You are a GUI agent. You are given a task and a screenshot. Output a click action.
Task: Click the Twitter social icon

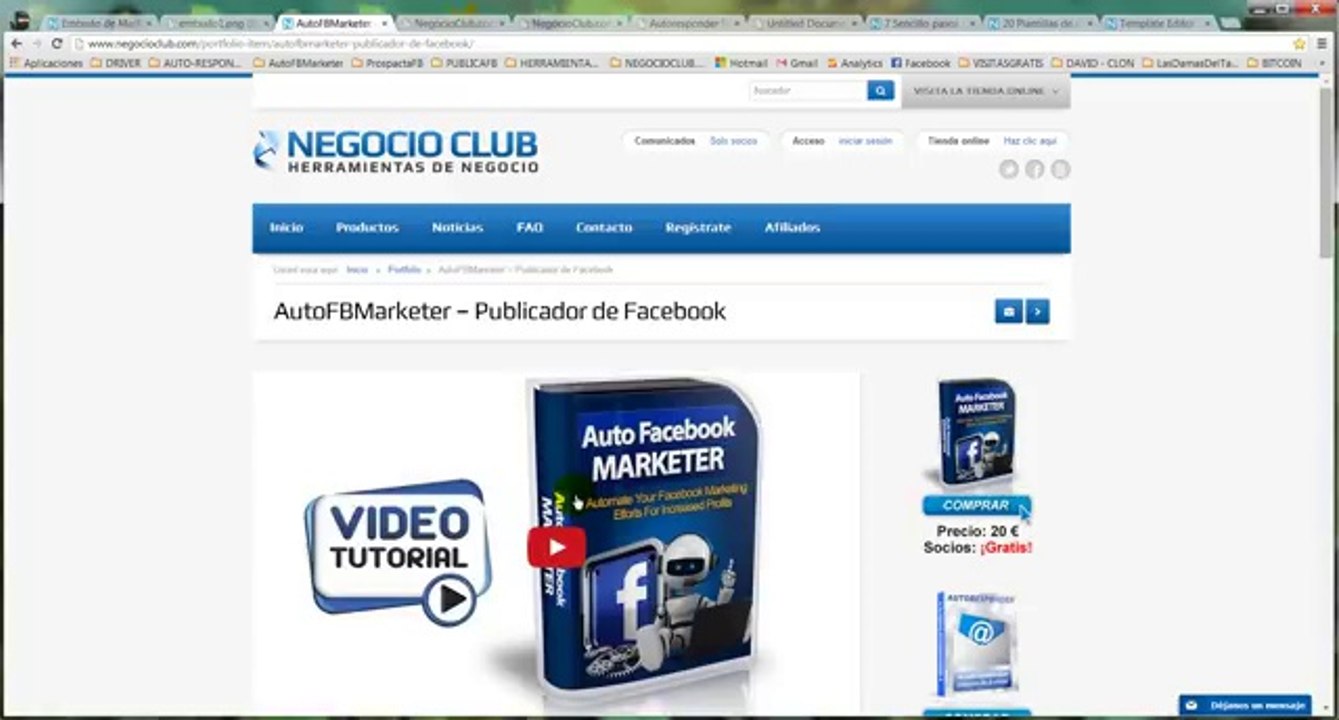(x=1009, y=169)
